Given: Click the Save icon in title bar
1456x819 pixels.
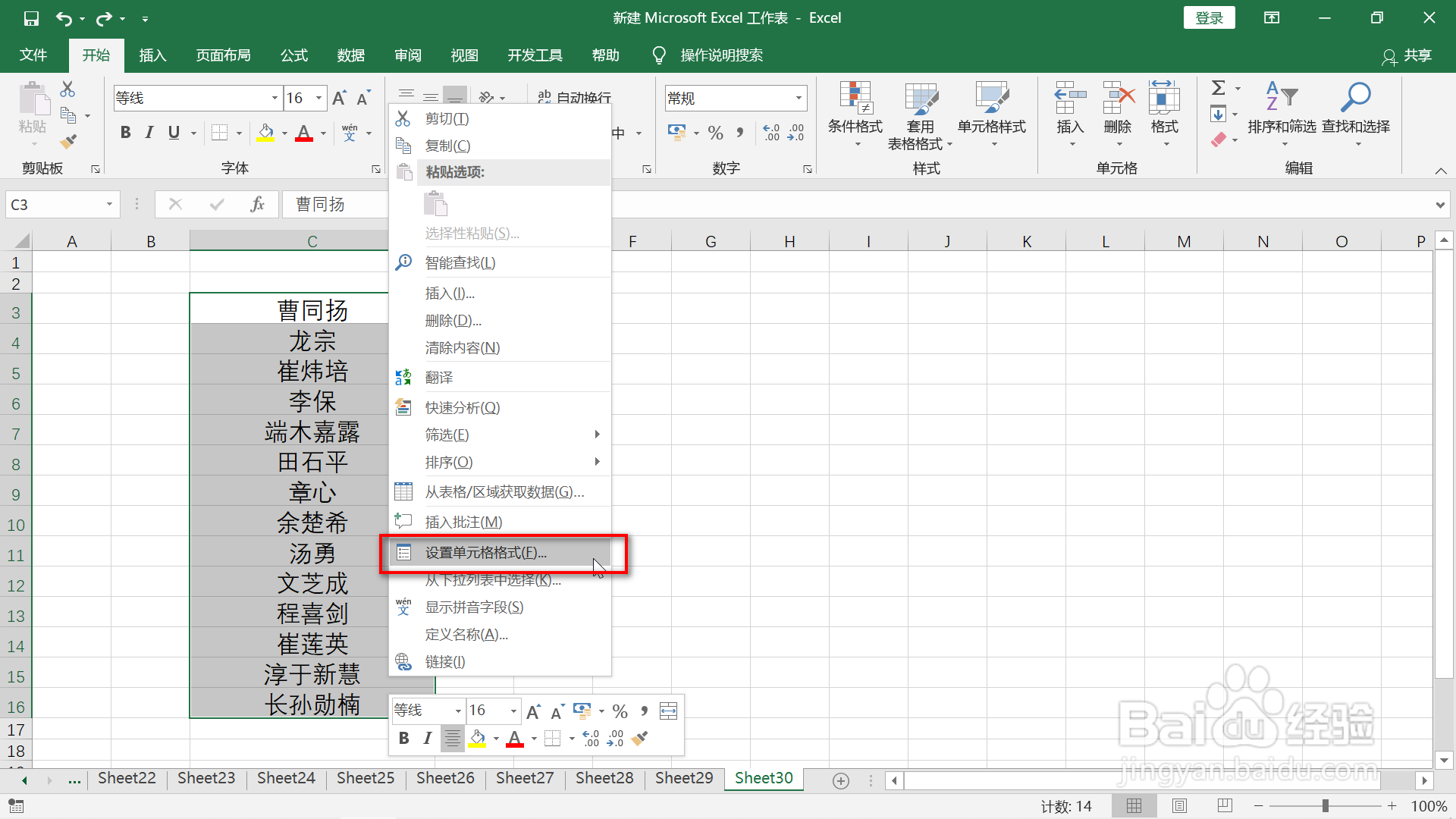Looking at the screenshot, I should pos(31,18).
